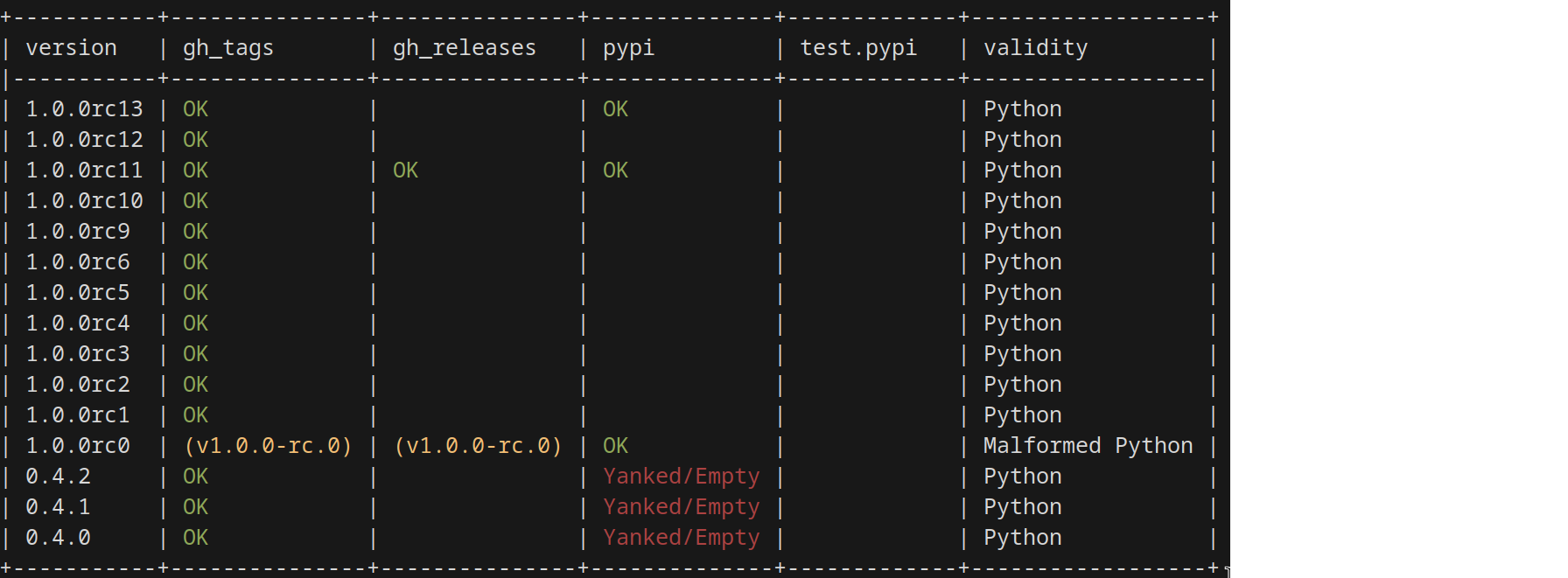Select the 0.4.1 version text
The height and width of the screenshot is (578, 1568).
(x=58, y=507)
